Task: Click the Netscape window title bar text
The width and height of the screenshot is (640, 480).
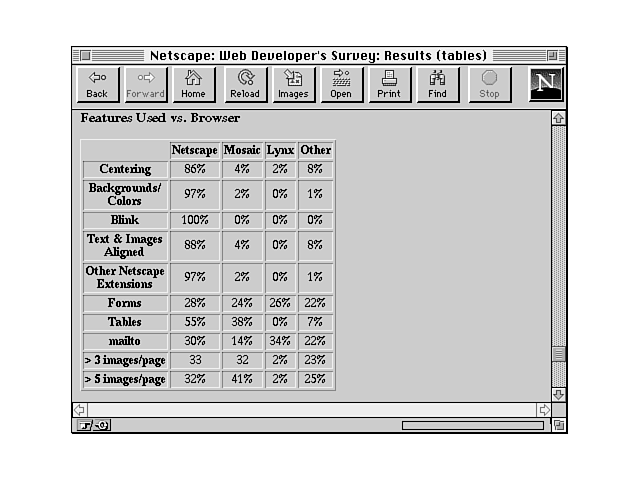Action: 318,55
